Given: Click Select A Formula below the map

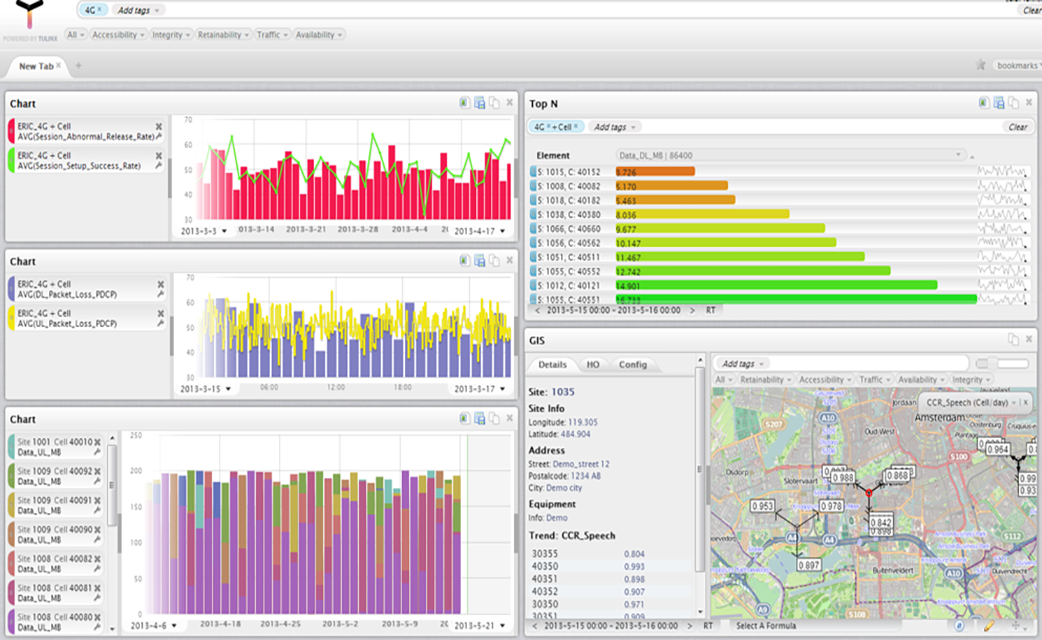Looking at the screenshot, I should click(x=766, y=625).
